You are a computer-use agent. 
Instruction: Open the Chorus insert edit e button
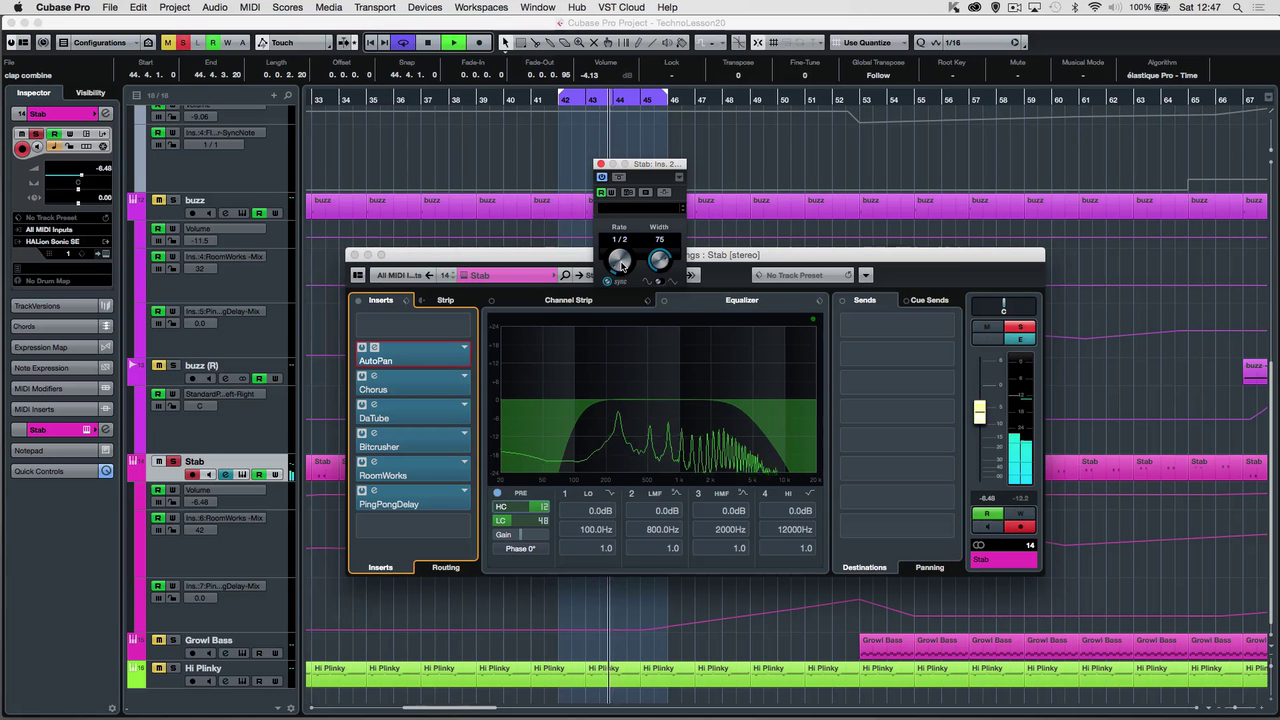pyautogui.click(x=374, y=376)
